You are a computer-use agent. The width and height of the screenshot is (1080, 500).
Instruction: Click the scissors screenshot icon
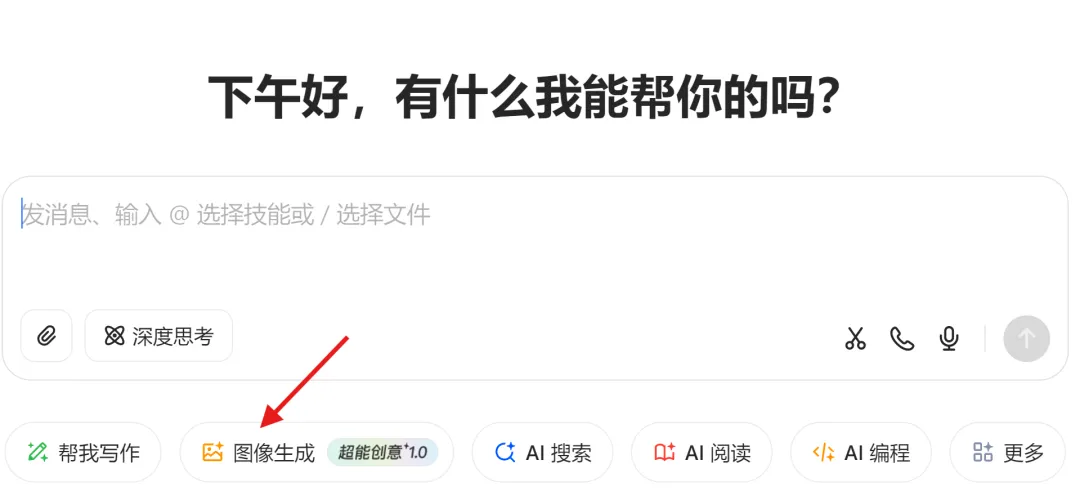855,338
